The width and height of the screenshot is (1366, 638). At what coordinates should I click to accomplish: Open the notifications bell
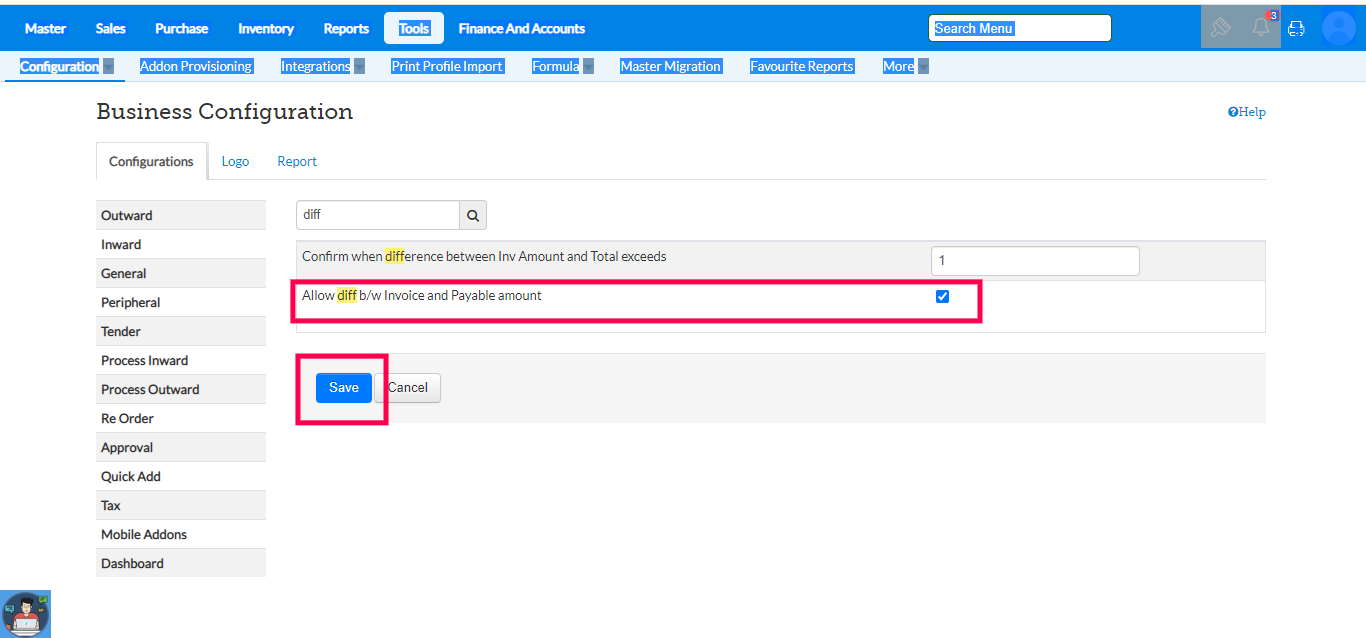point(1261,27)
